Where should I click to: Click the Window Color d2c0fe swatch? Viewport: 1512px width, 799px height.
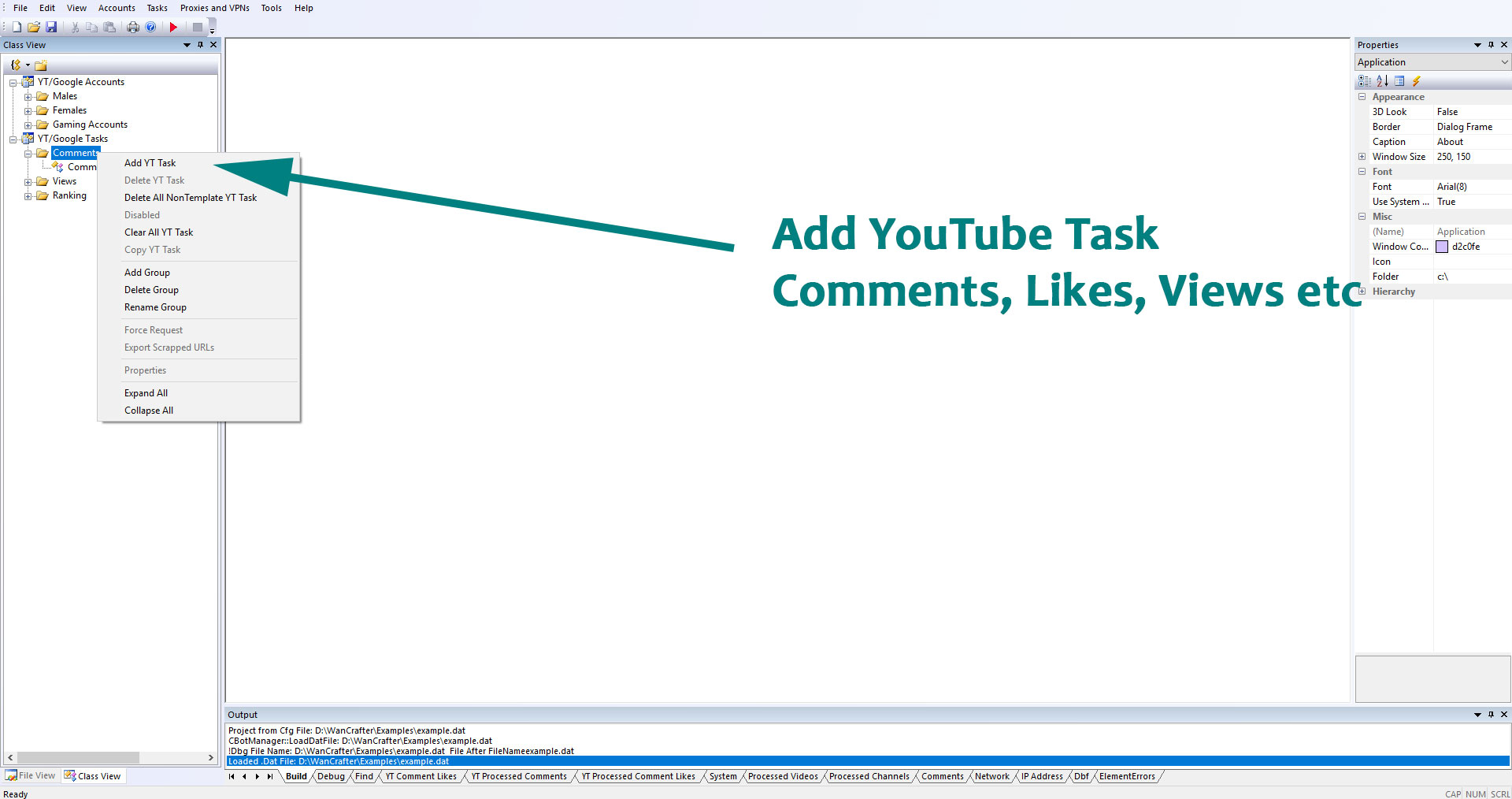tap(1442, 247)
